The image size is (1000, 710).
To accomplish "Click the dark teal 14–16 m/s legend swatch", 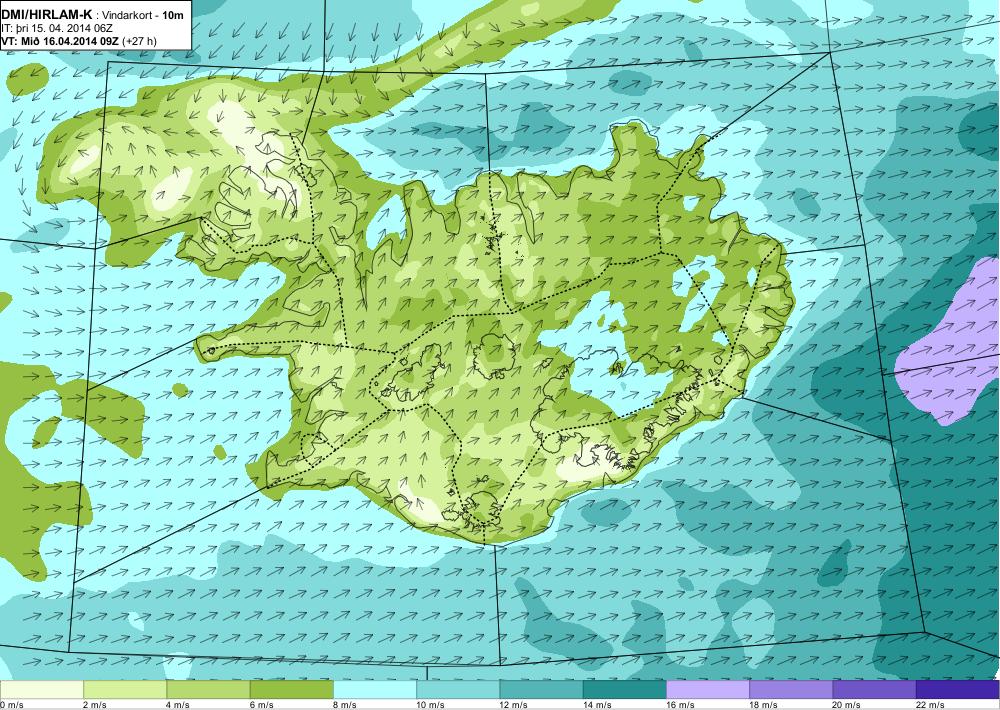I will coord(624,690).
